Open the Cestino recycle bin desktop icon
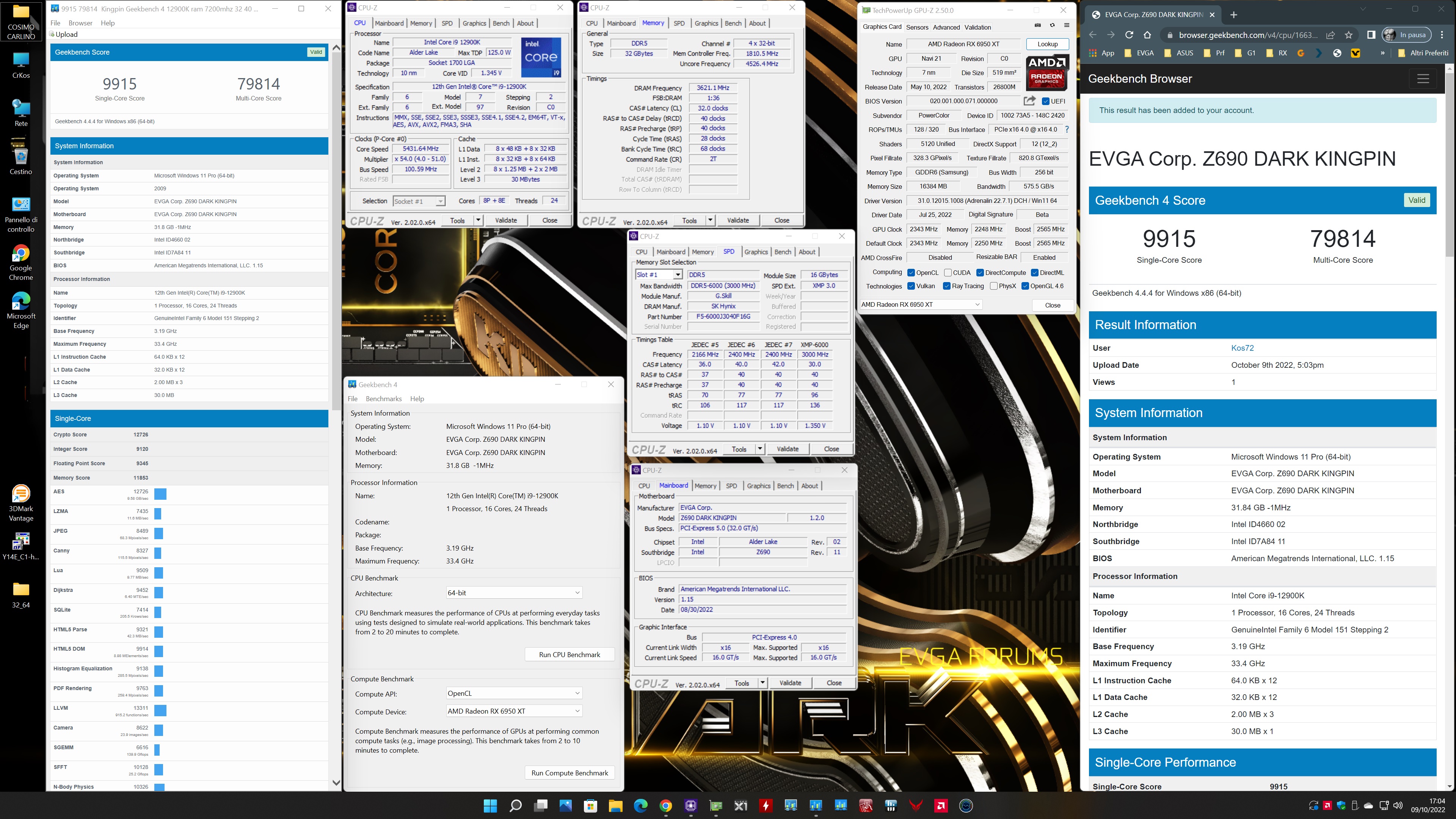The height and width of the screenshot is (819, 1456). [x=21, y=158]
